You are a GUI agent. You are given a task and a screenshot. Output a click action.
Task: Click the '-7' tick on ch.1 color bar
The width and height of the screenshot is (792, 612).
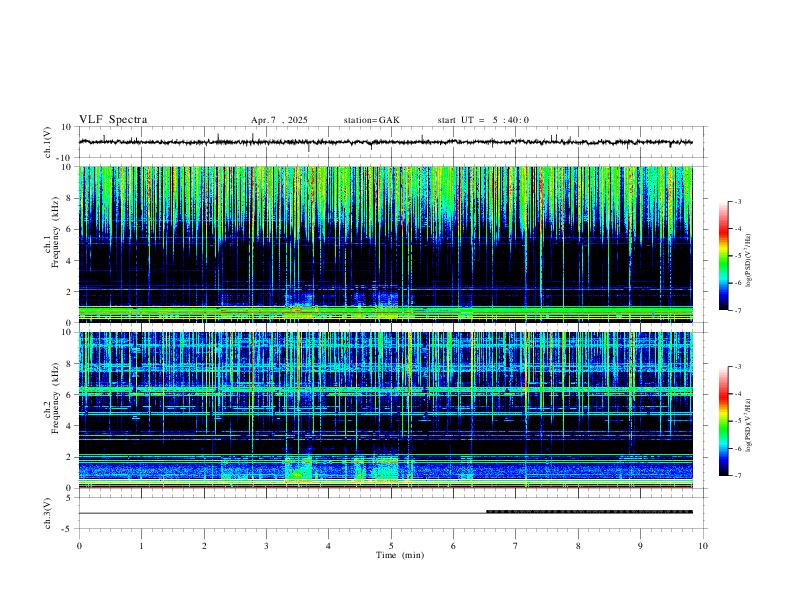coord(737,310)
